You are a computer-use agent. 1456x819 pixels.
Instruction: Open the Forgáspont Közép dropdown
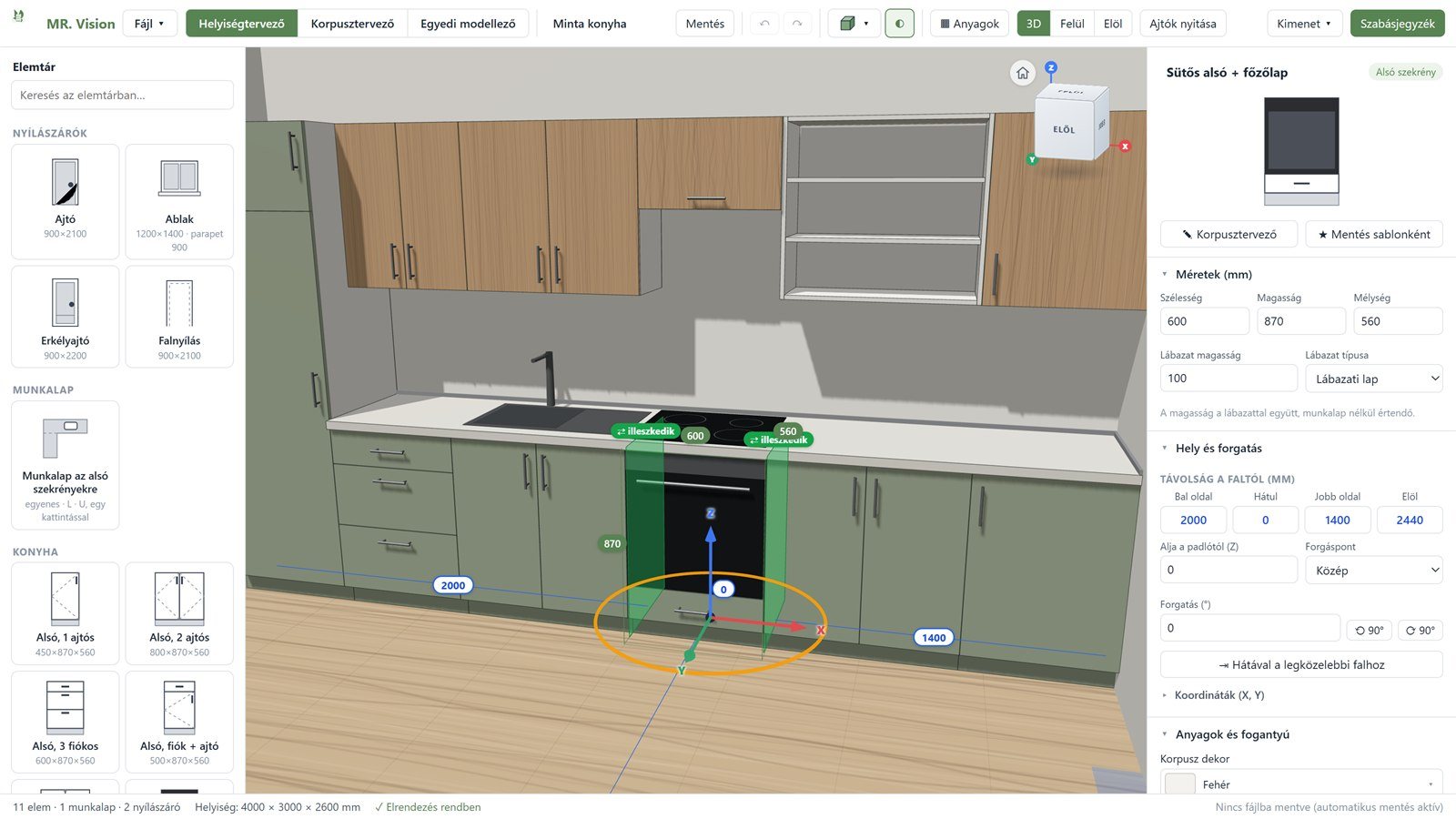point(1374,570)
